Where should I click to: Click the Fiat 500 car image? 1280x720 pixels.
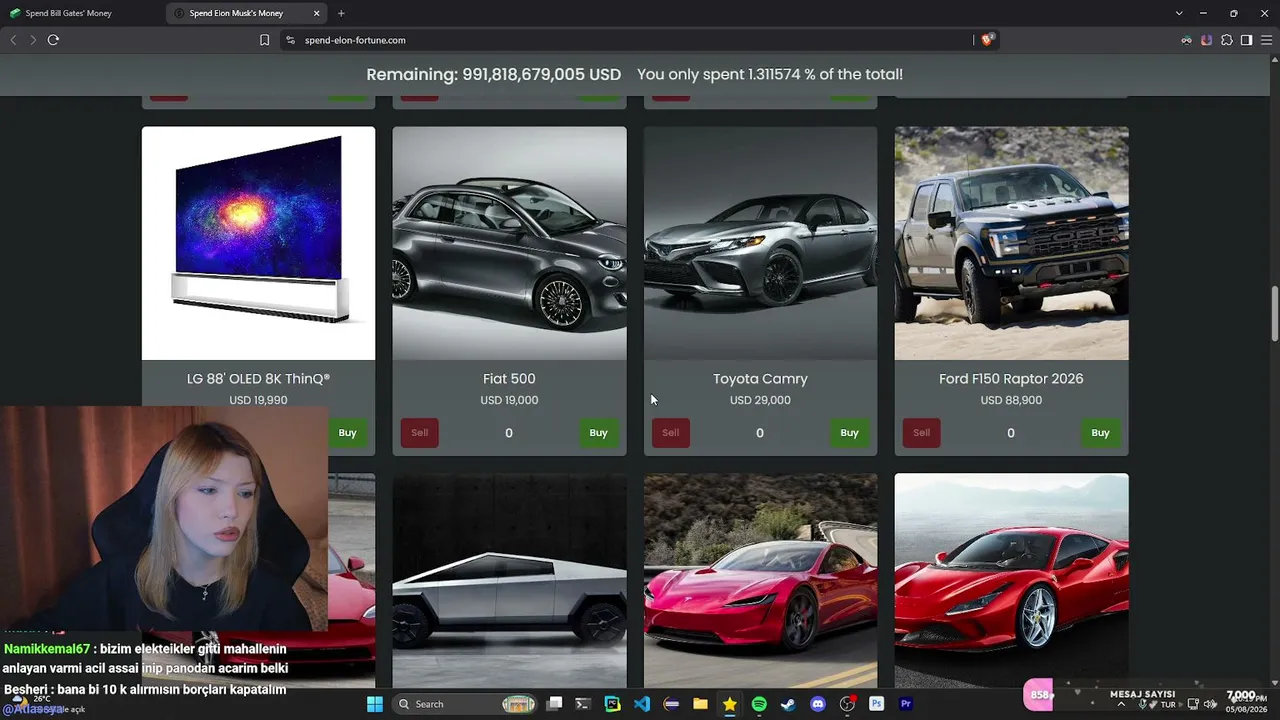pyautogui.click(x=509, y=243)
